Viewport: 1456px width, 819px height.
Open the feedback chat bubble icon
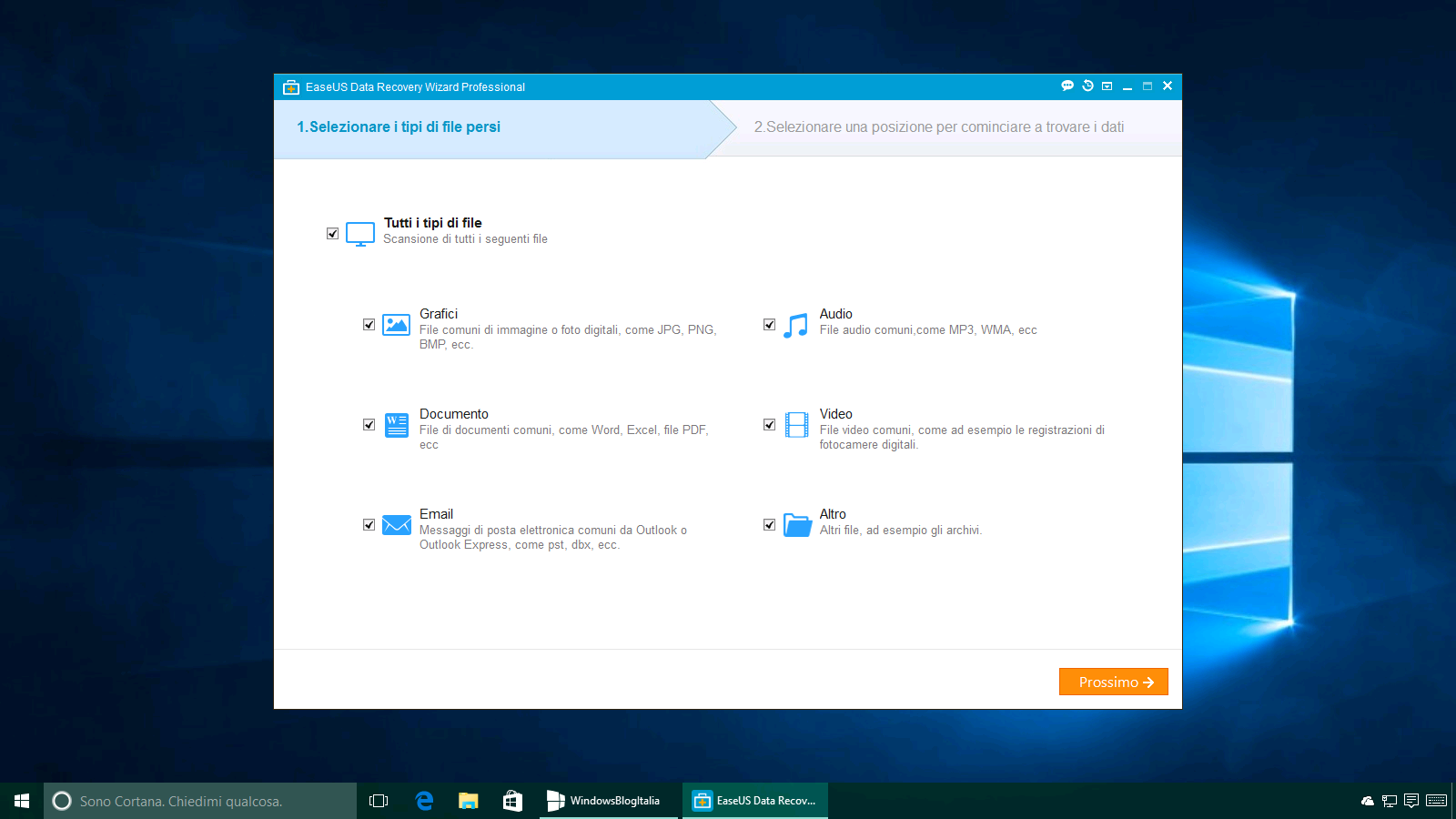pos(1067,86)
